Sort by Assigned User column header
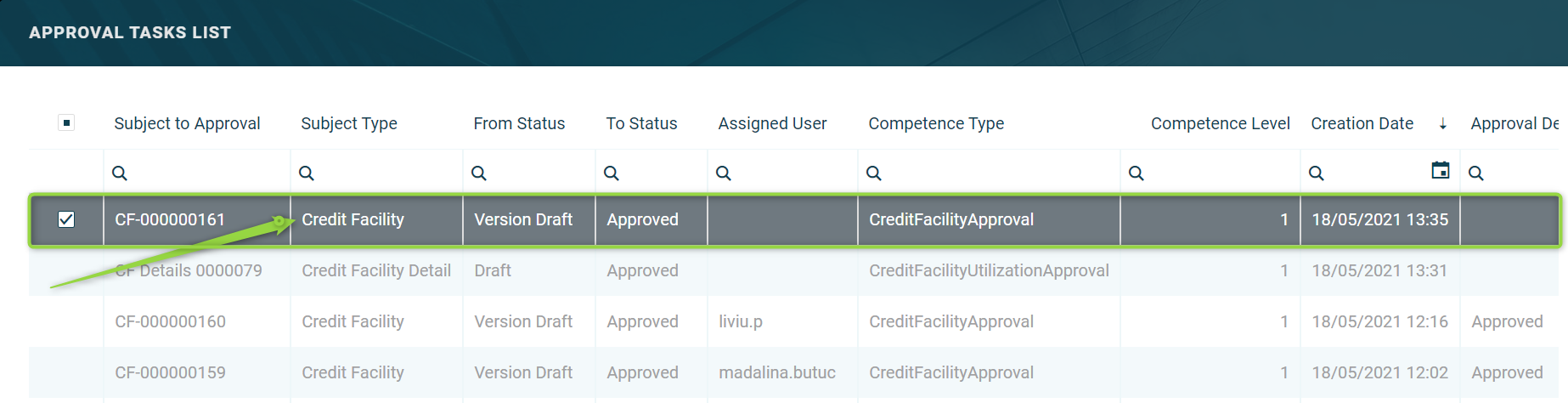 point(772,123)
